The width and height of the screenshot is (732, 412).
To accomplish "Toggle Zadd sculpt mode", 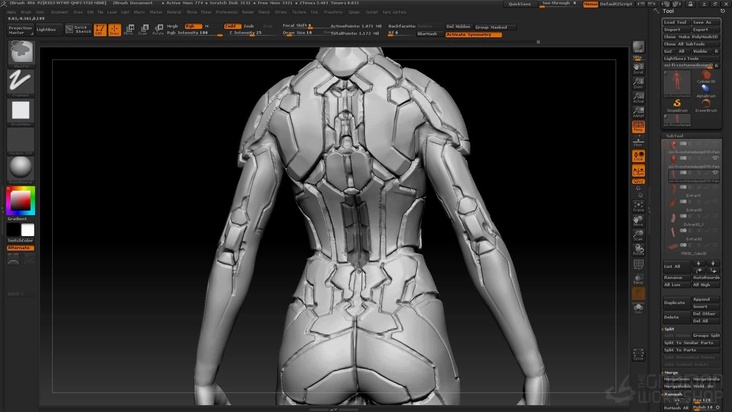I will [x=232, y=26].
